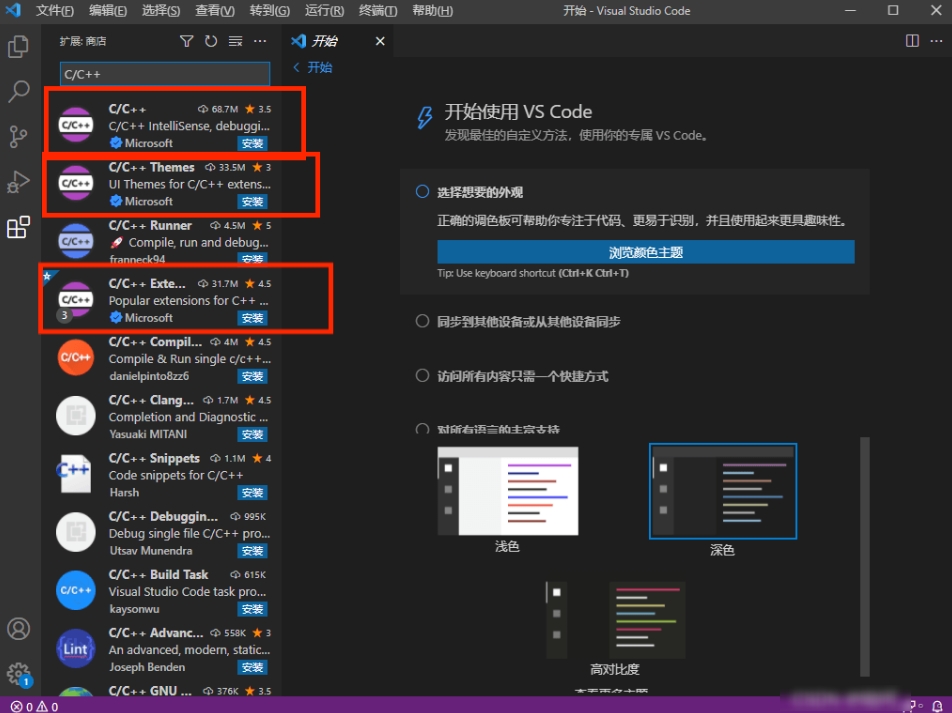Image resolution: width=952 pixels, height=713 pixels.
Task: Open notifications bell in status bar
Action: coord(937,706)
